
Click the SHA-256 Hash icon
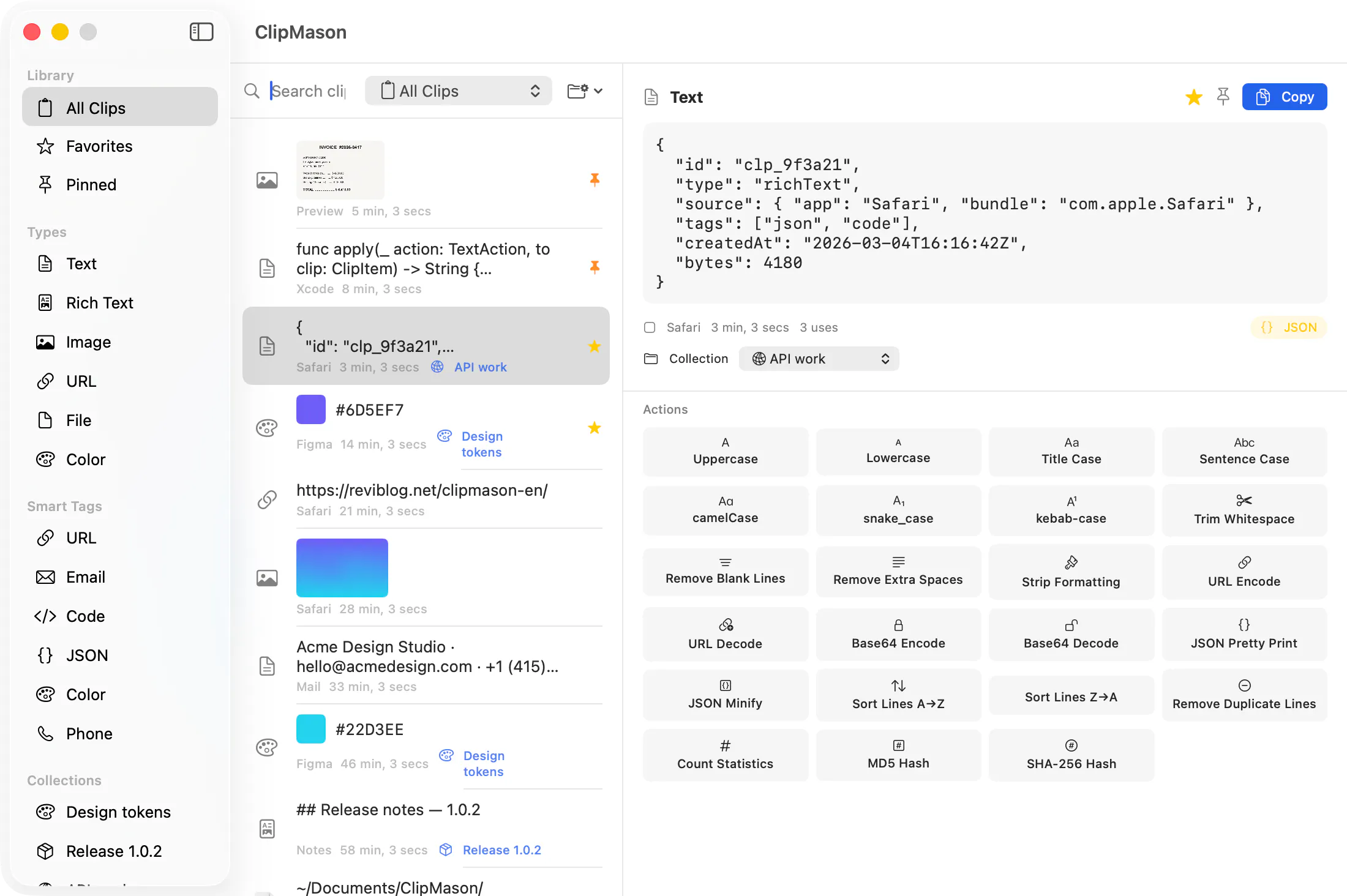[1071, 745]
